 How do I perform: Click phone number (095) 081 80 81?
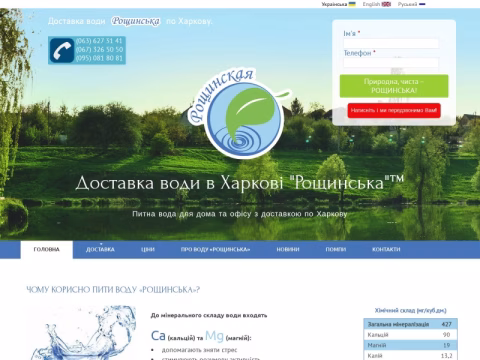click(99, 58)
